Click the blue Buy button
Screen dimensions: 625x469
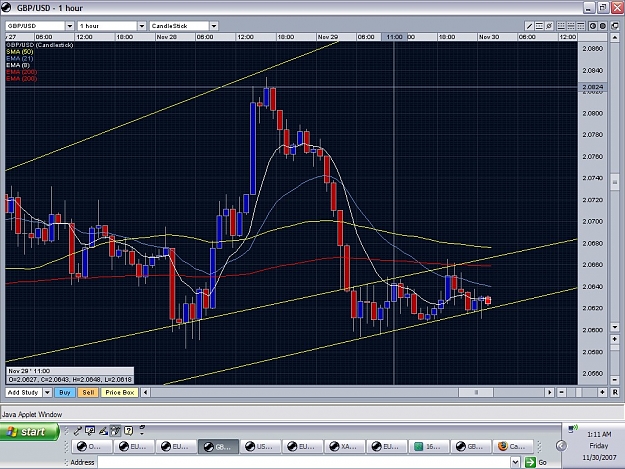pos(65,392)
